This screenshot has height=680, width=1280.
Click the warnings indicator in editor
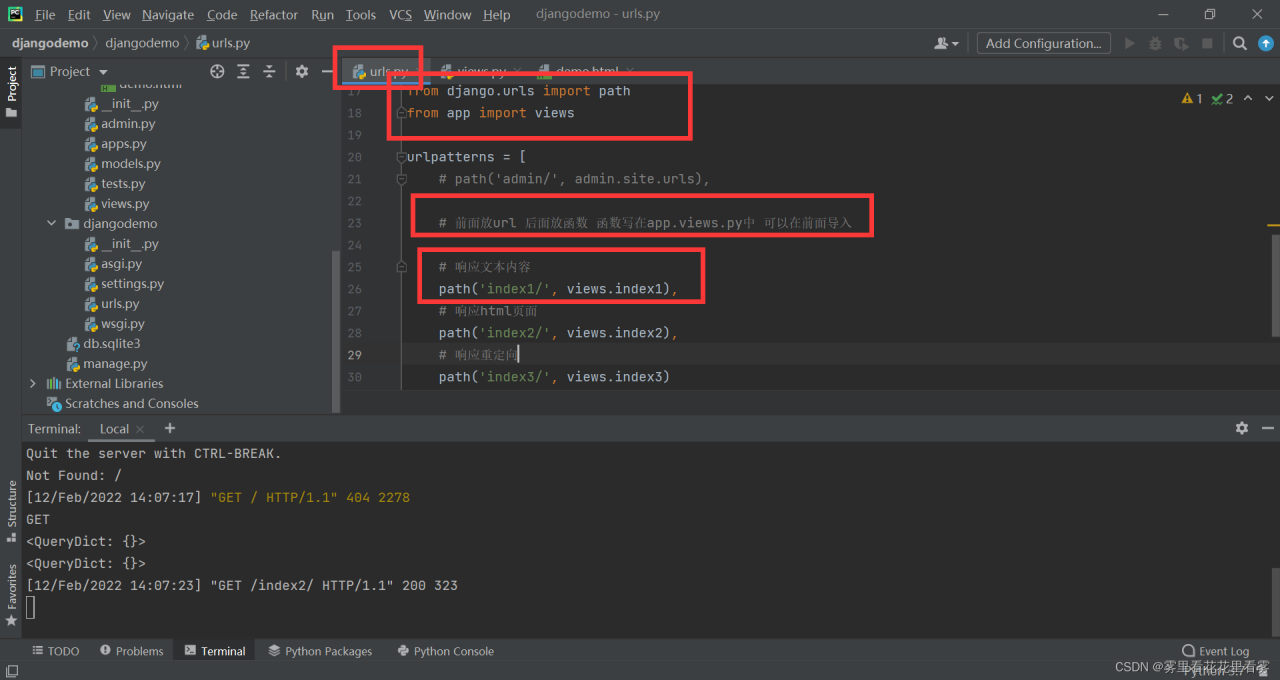click(x=1192, y=99)
